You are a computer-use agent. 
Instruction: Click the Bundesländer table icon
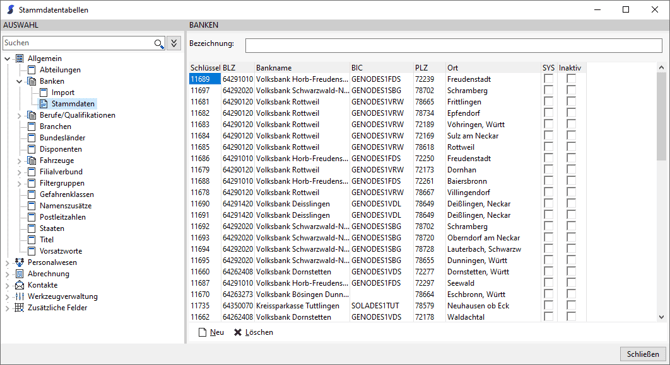click(32, 138)
